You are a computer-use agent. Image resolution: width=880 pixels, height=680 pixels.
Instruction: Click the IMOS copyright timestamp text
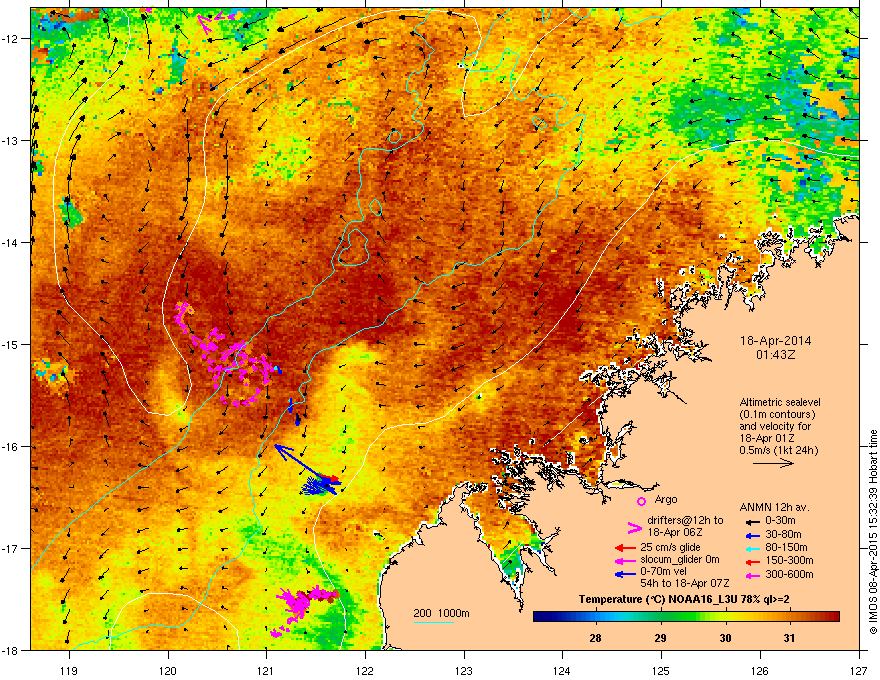[873, 532]
